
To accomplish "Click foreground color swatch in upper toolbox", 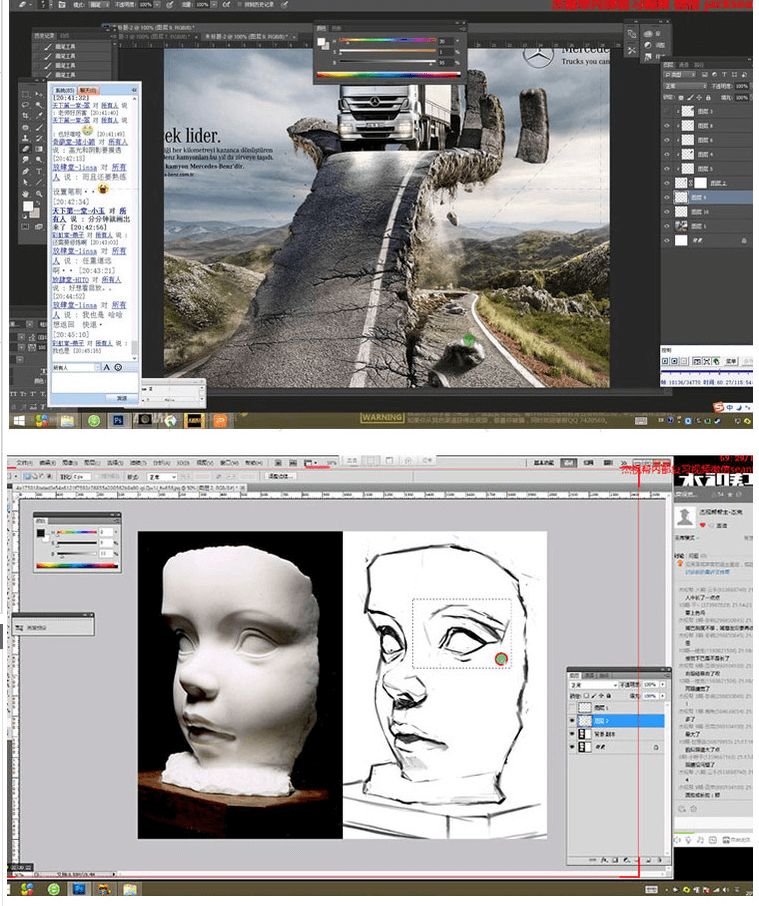I will (x=28, y=206).
